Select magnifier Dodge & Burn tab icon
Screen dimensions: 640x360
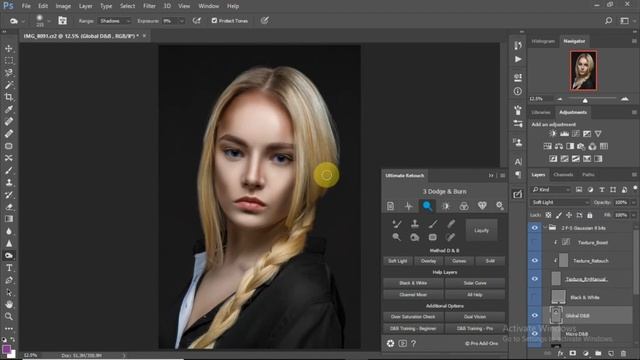[x=427, y=206]
